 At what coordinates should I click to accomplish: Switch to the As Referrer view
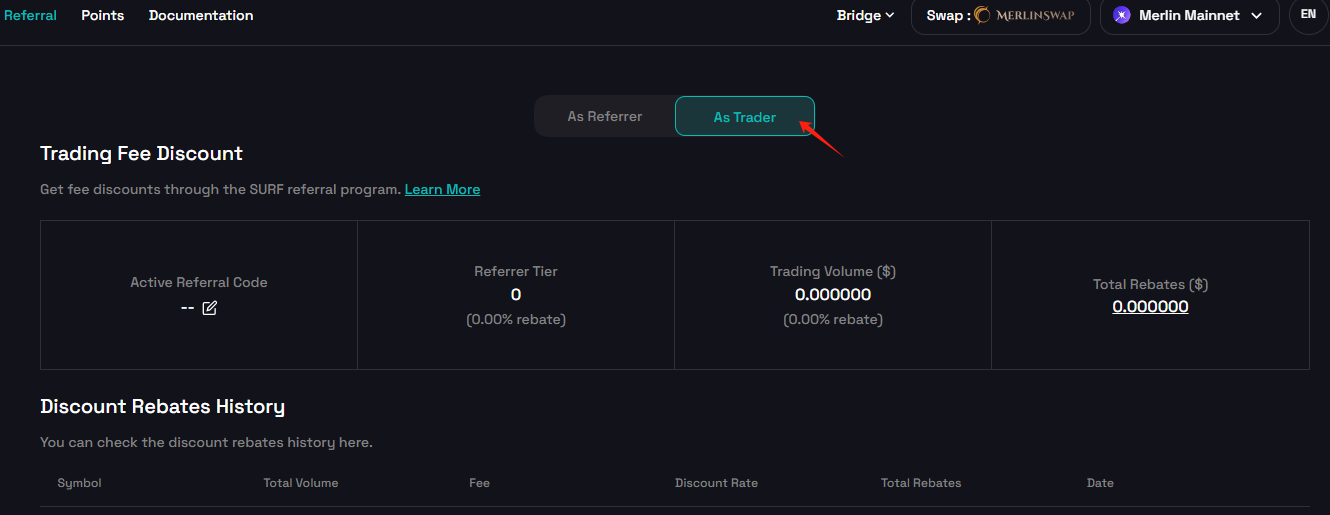(x=605, y=117)
